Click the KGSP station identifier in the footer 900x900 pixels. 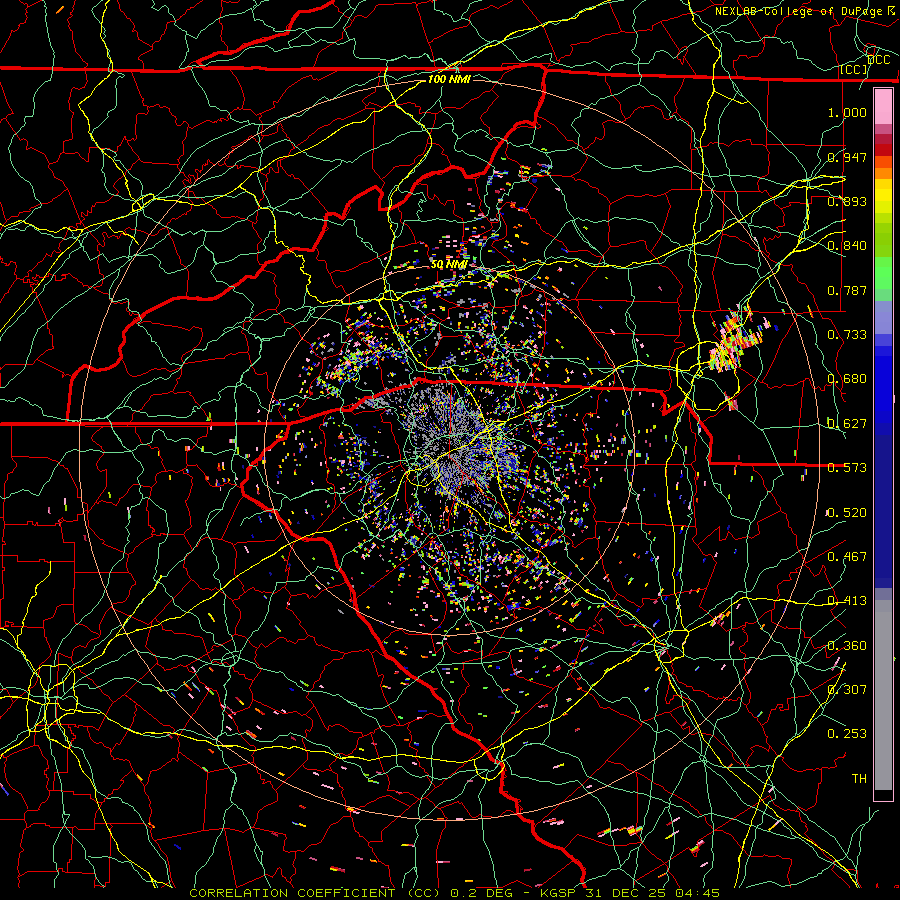coord(560,893)
